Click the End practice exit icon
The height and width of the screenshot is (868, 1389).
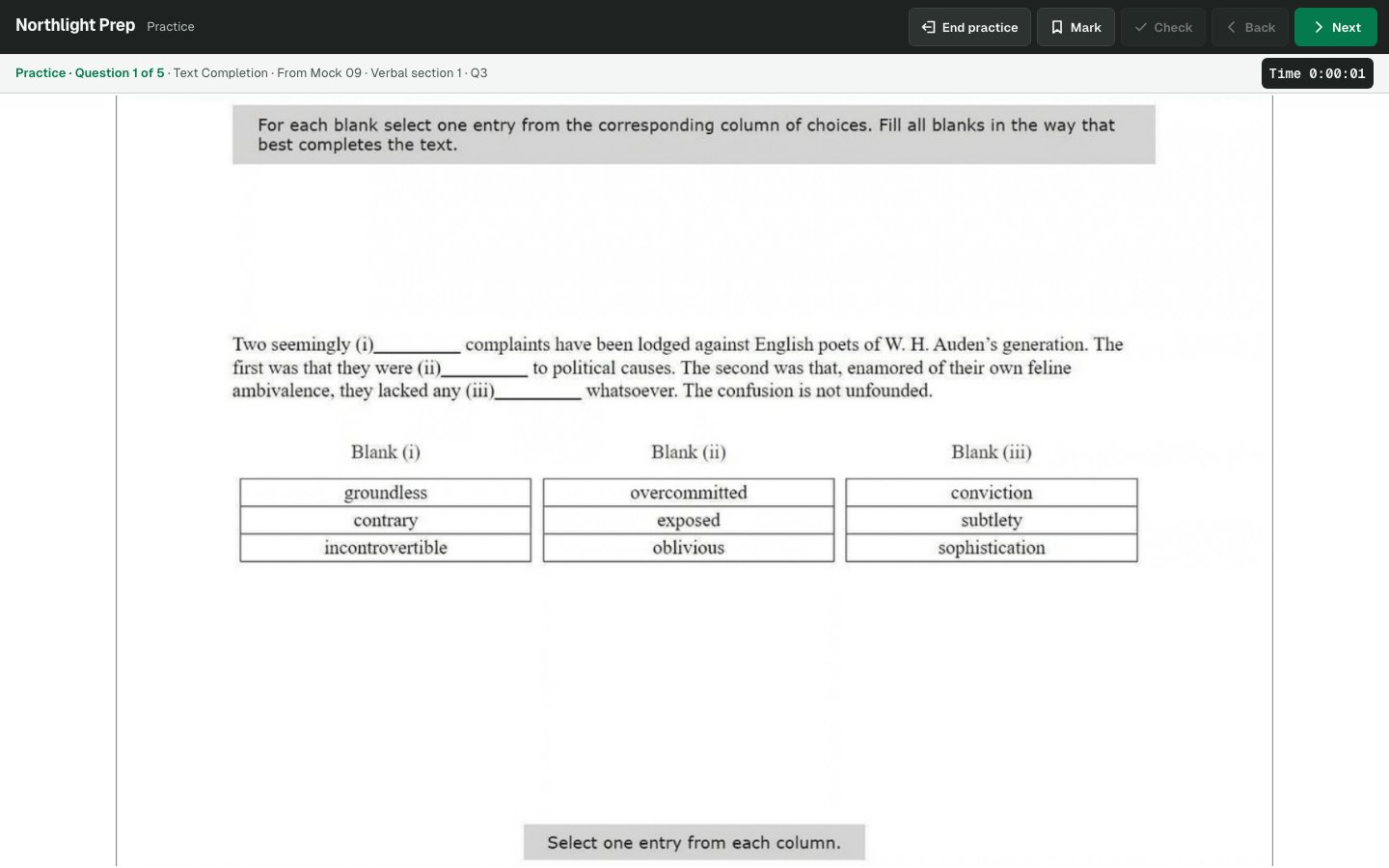coord(928,27)
